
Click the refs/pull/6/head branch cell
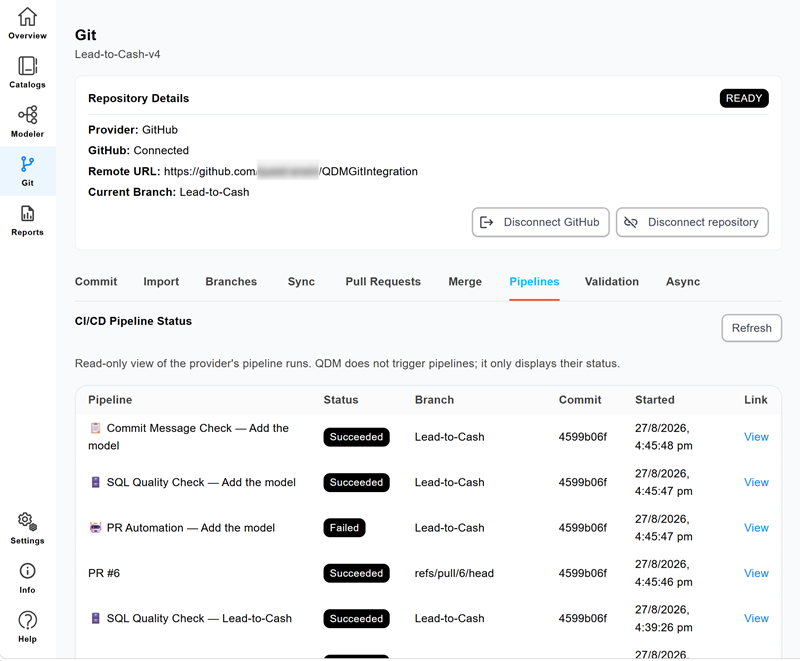(454, 573)
